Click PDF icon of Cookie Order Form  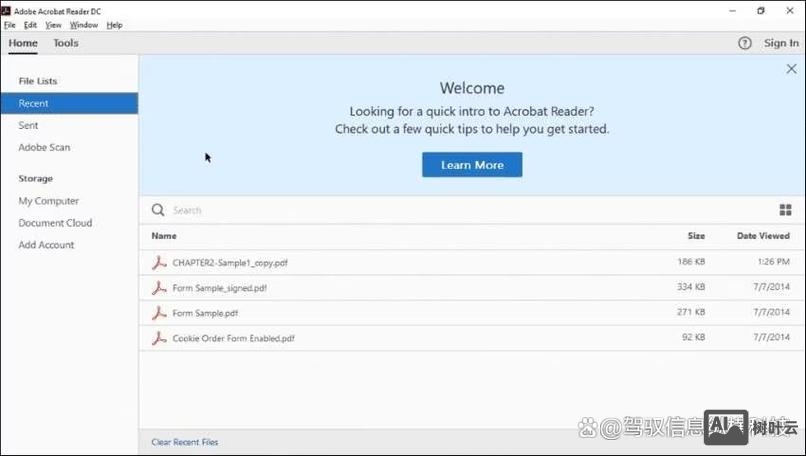pos(158,338)
